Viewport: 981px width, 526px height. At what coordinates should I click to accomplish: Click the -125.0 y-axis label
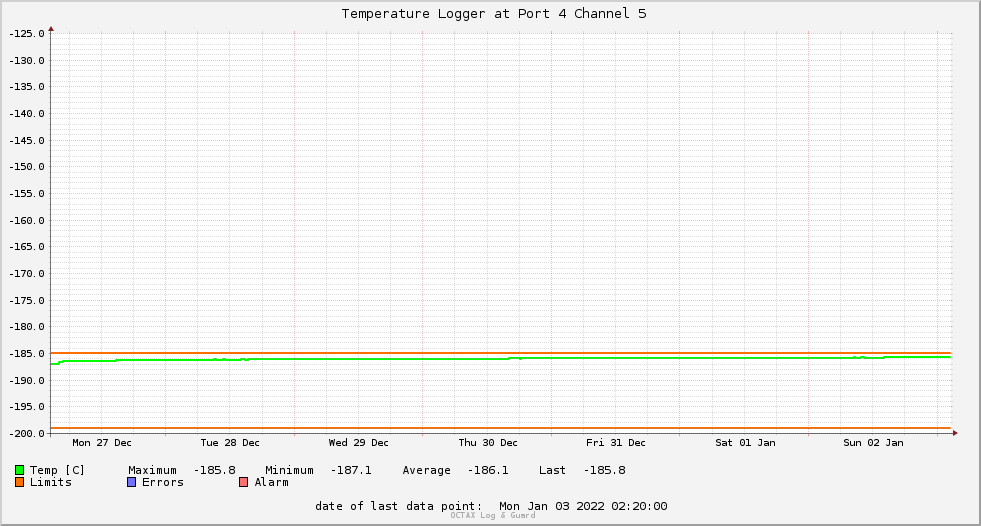(27, 34)
